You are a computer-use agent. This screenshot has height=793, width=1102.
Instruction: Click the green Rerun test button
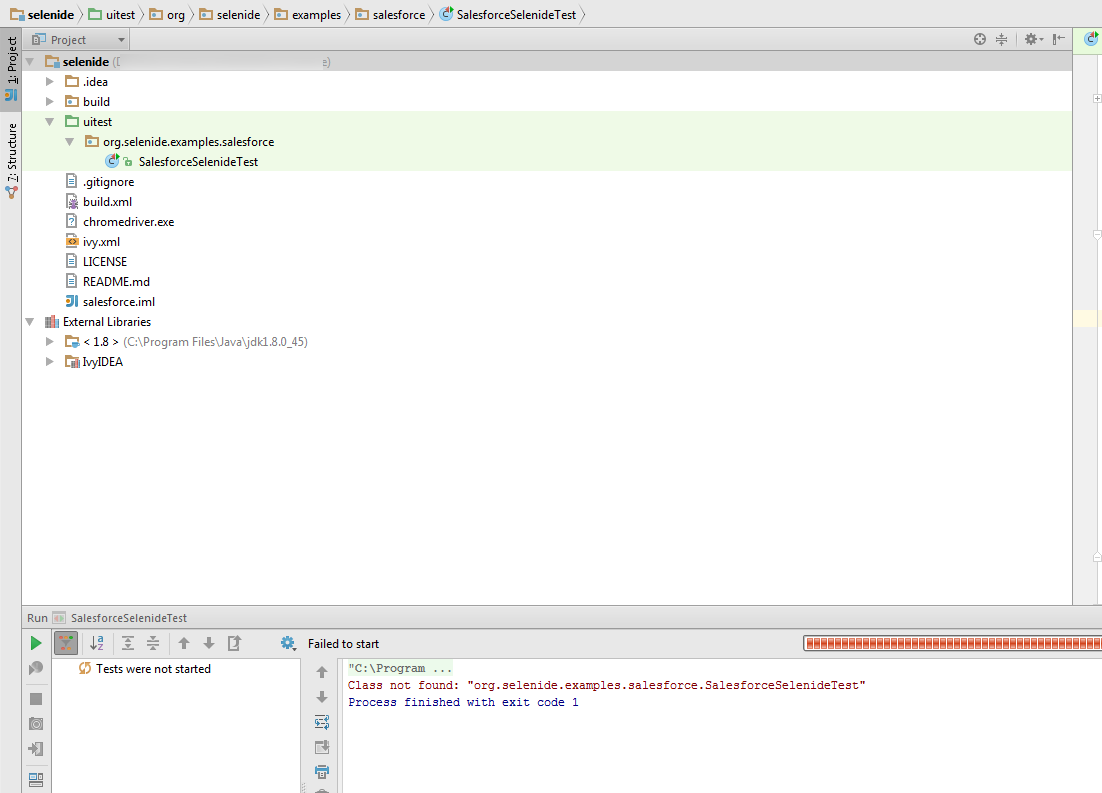click(36, 643)
